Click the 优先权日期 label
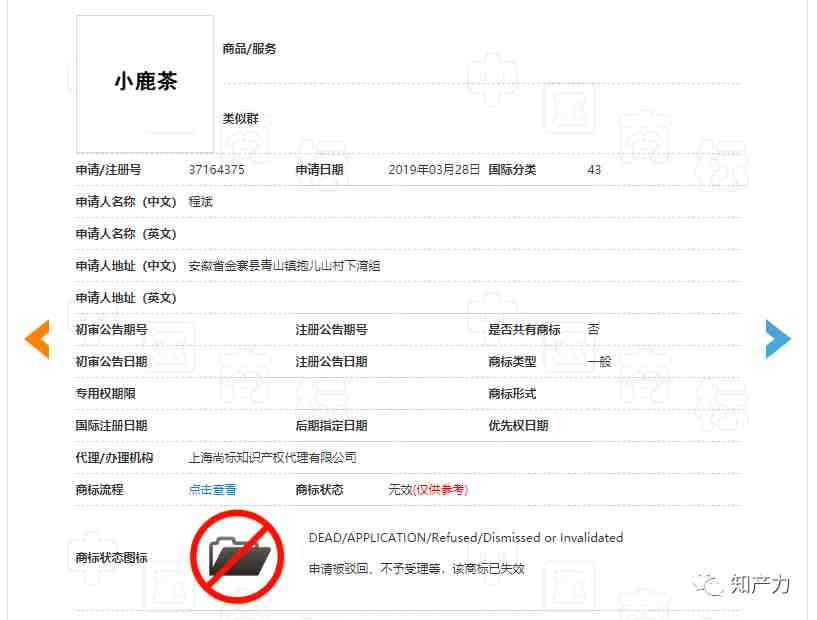This screenshot has width=817, height=620. (518, 426)
